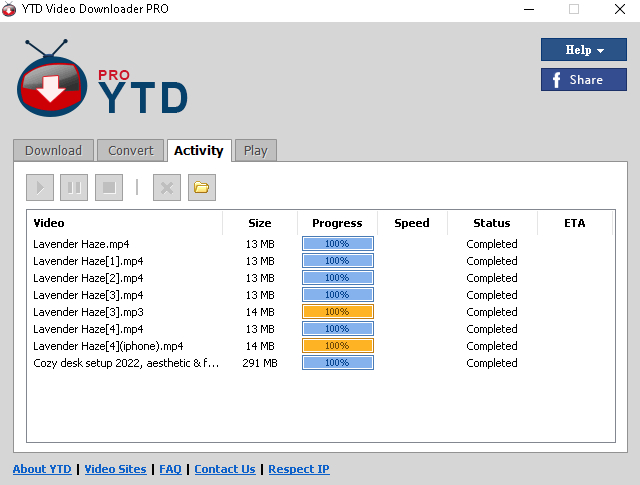Select the Activity tab

point(199,151)
